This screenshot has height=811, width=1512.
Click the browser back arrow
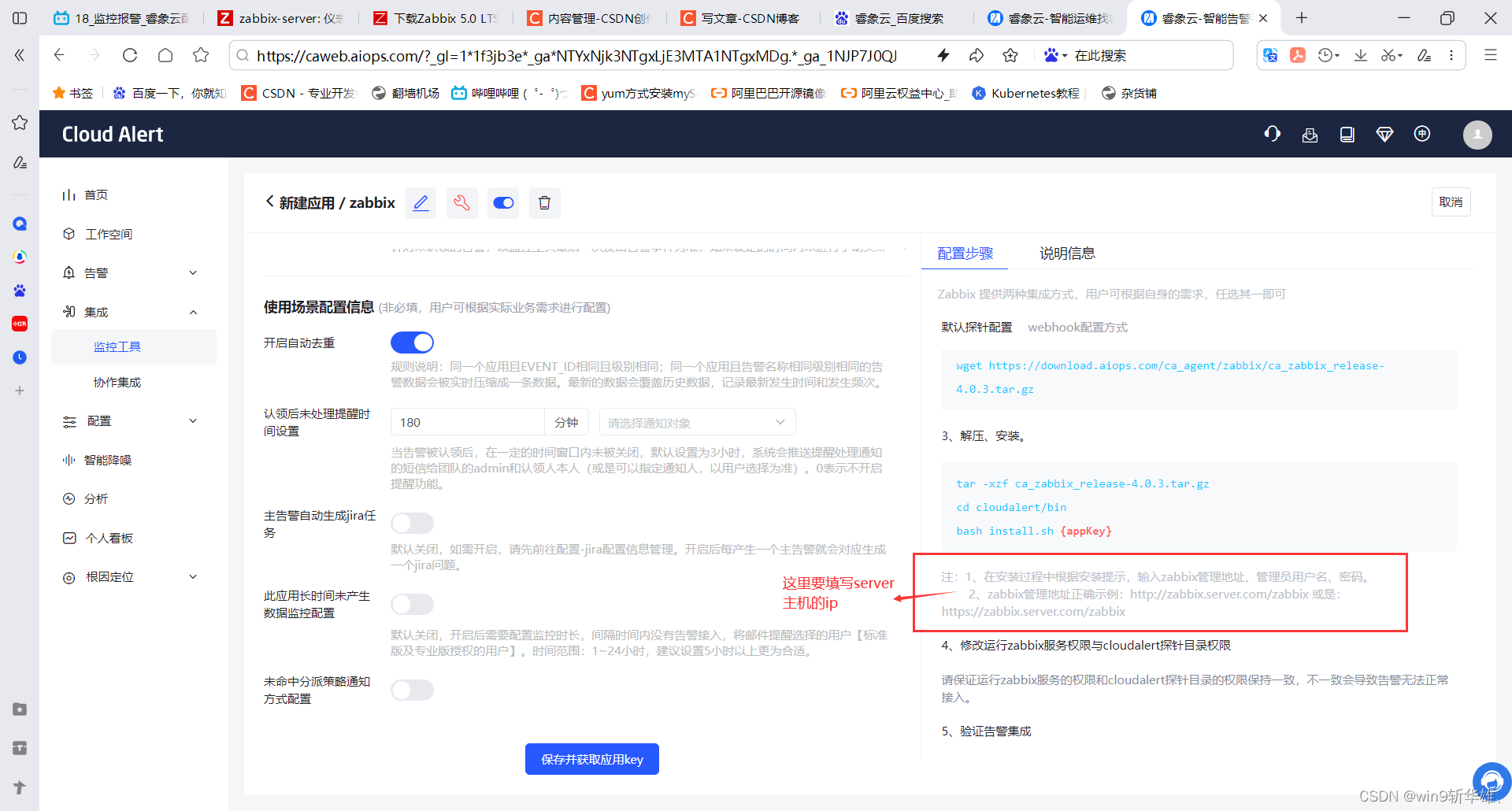(59, 55)
